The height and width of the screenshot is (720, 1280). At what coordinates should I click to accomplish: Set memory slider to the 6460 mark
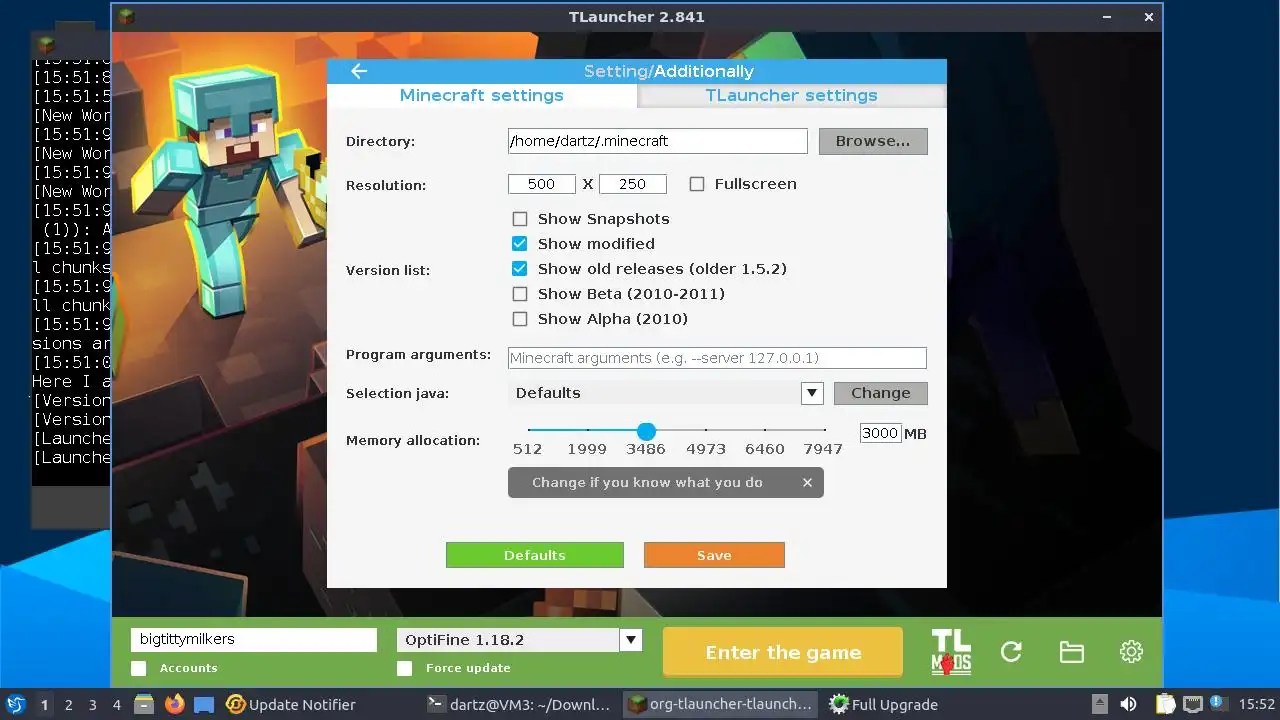point(765,431)
